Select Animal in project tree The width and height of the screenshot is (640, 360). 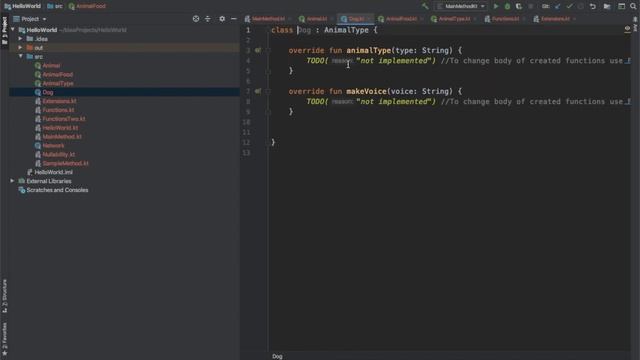click(x=51, y=65)
